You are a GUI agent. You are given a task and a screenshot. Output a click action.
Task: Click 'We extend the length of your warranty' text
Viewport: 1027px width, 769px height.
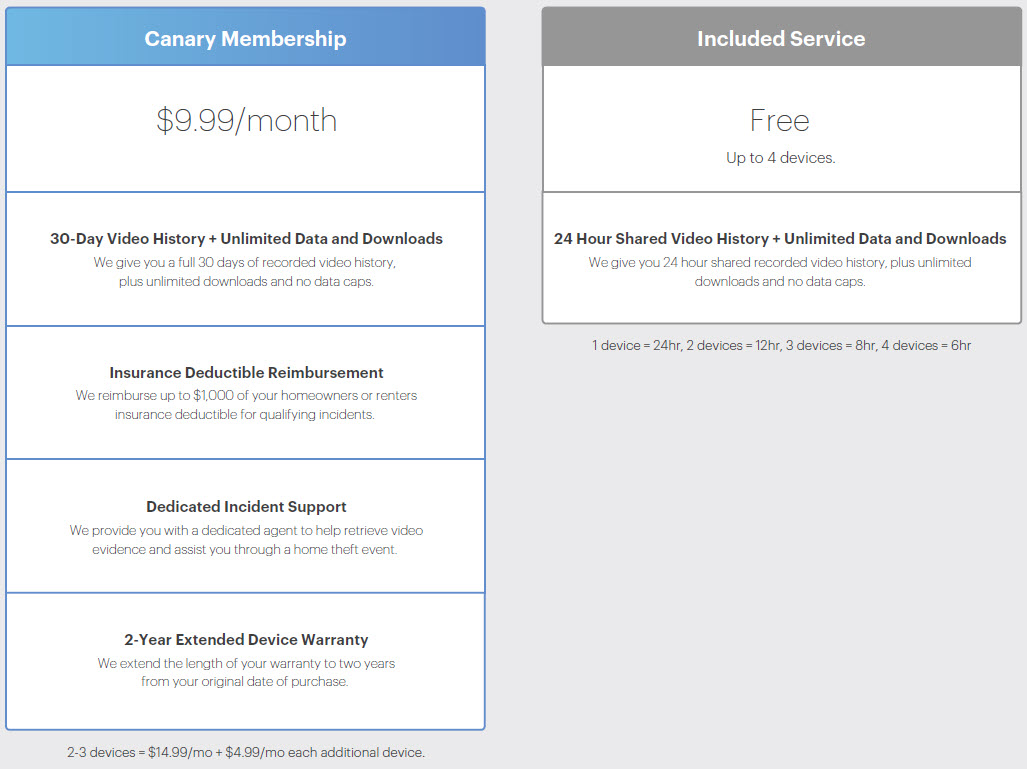[x=246, y=672]
